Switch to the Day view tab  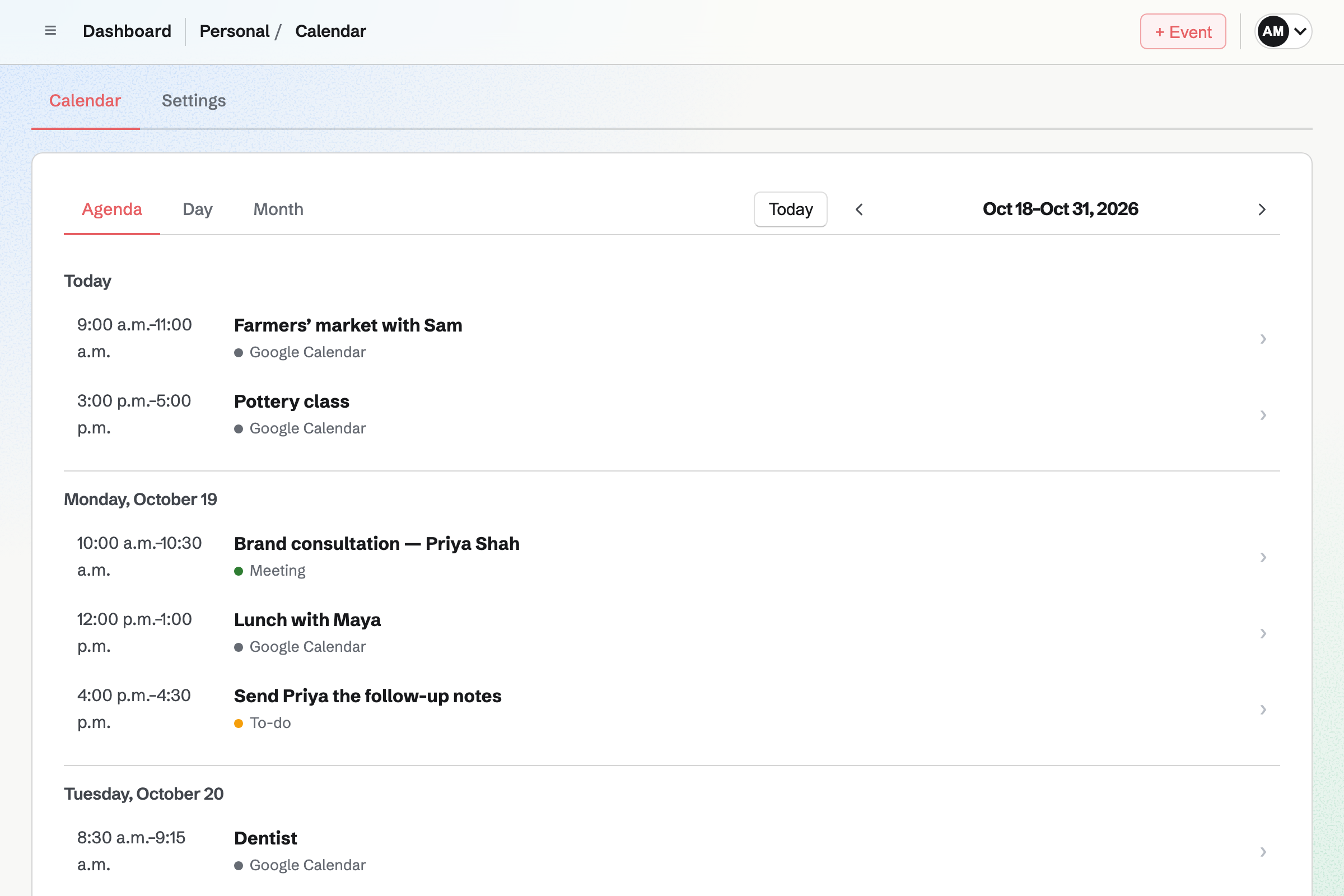[x=198, y=209]
